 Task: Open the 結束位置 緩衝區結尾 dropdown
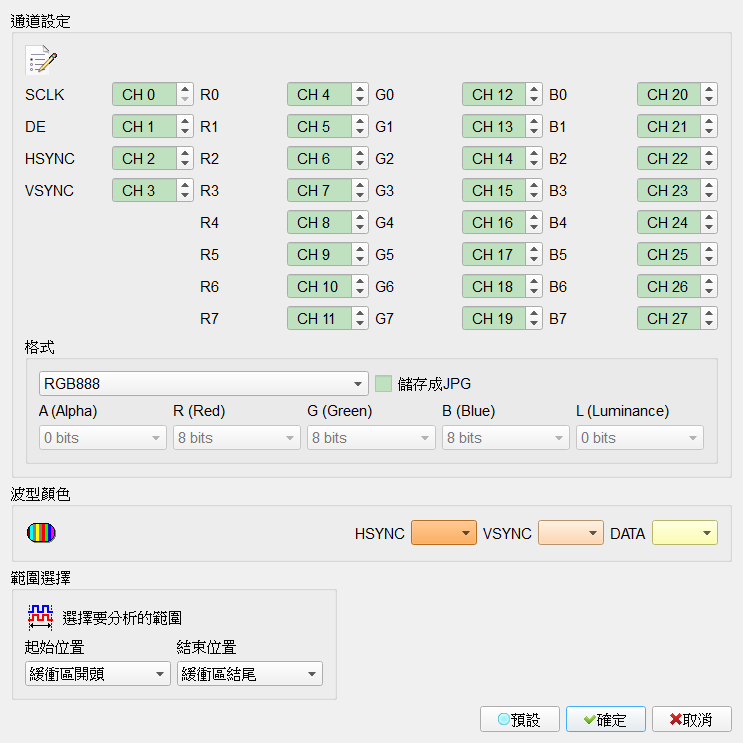coord(250,673)
